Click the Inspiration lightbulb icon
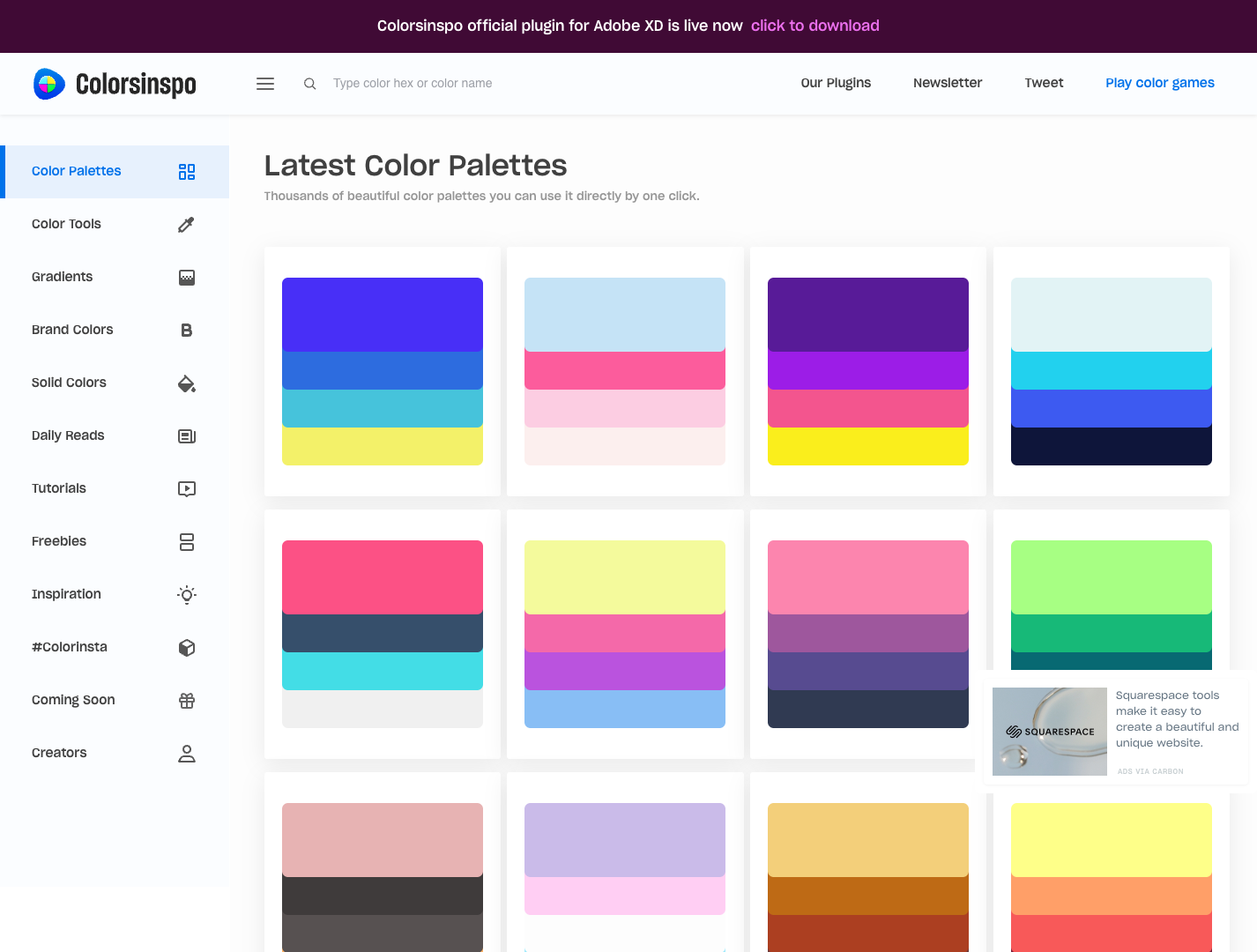The width and height of the screenshot is (1257, 952). point(186,594)
